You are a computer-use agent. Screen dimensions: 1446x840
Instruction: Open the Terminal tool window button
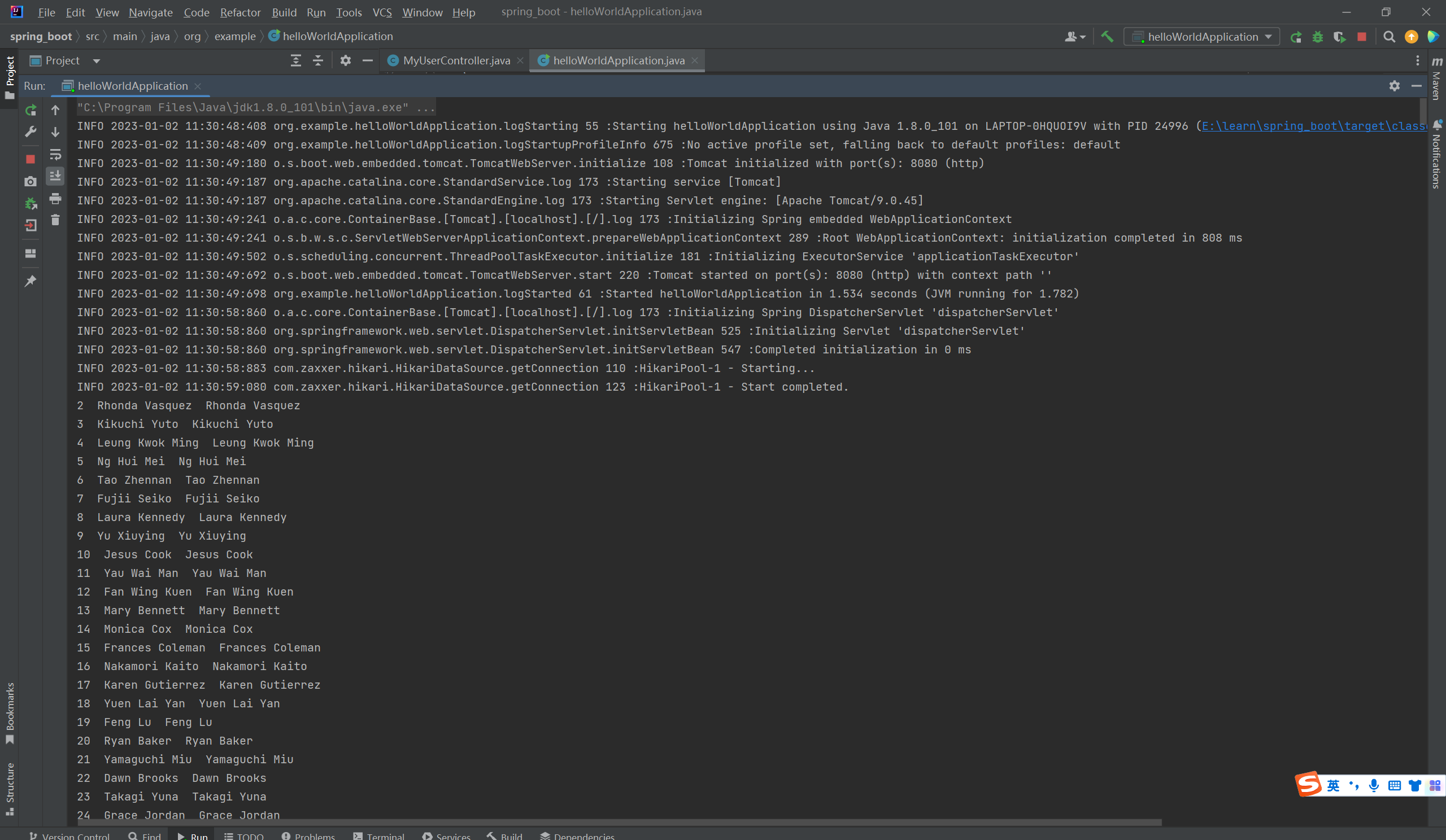point(378,835)
